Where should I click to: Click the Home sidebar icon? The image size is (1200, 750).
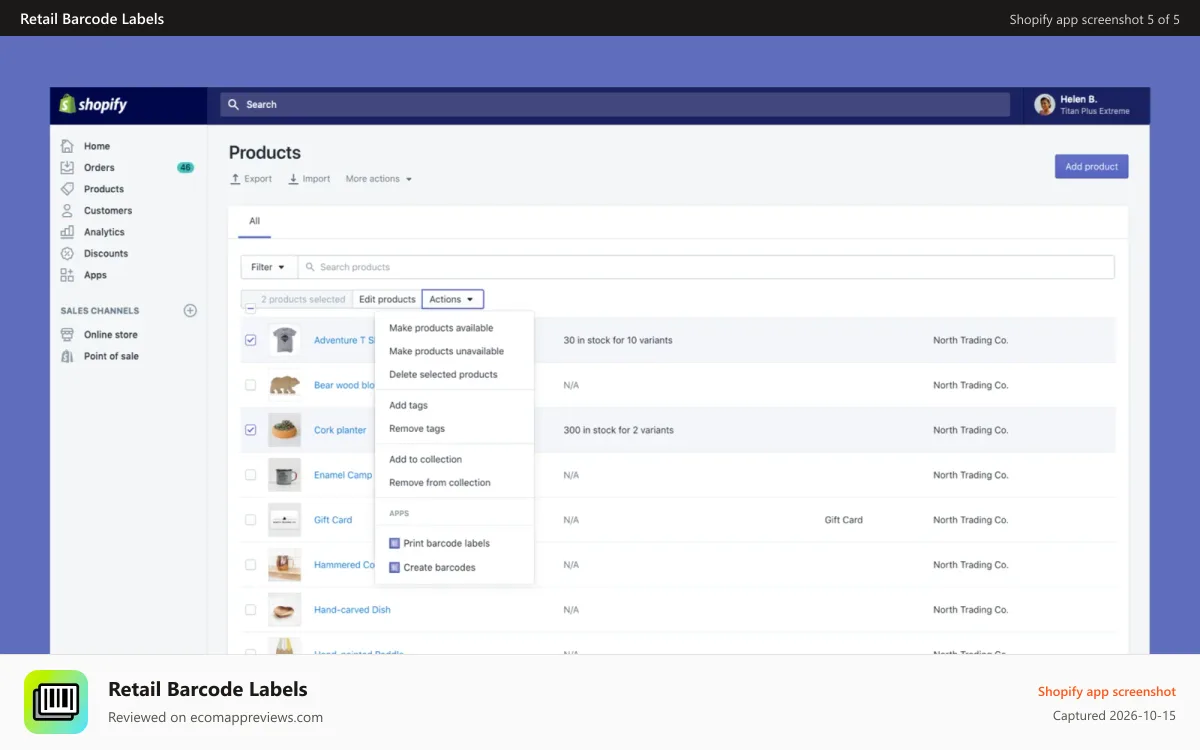[x=67, y=146]
